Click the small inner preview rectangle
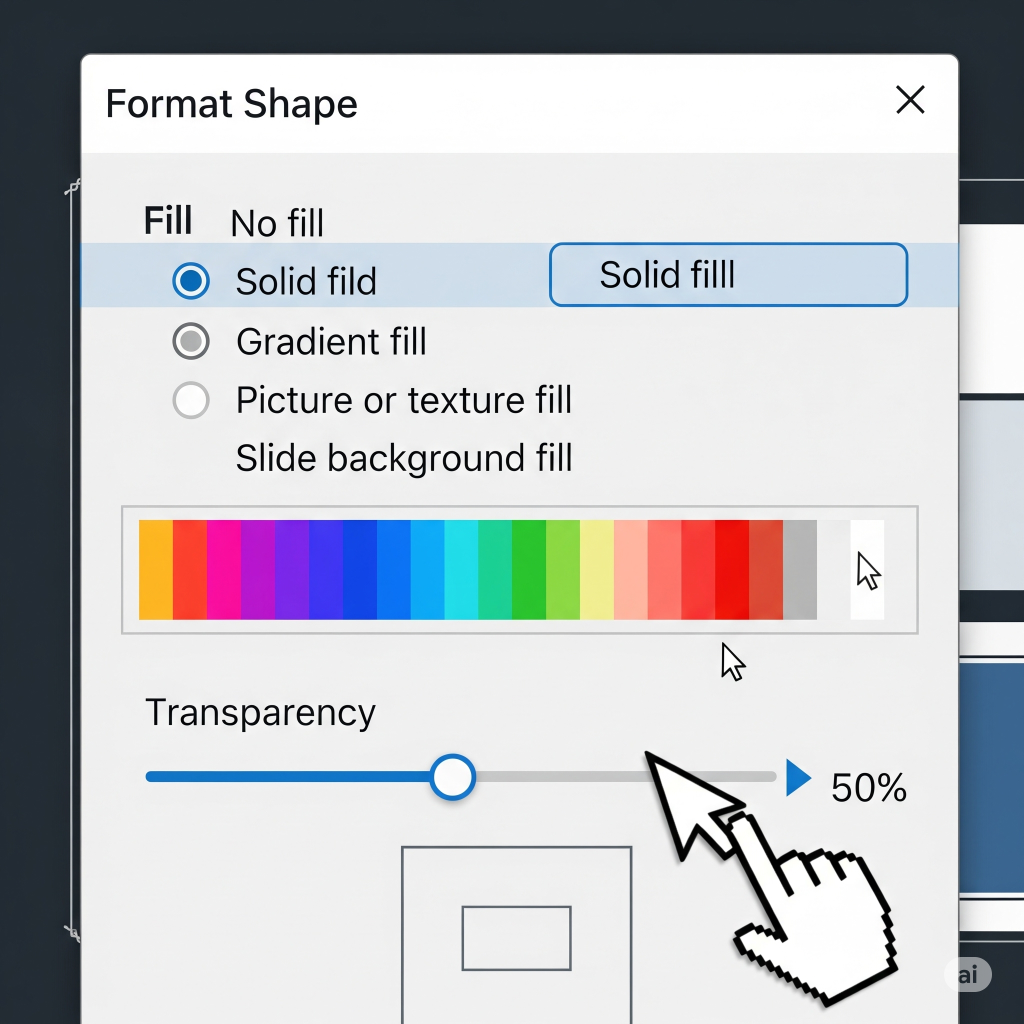 [516, 938]
